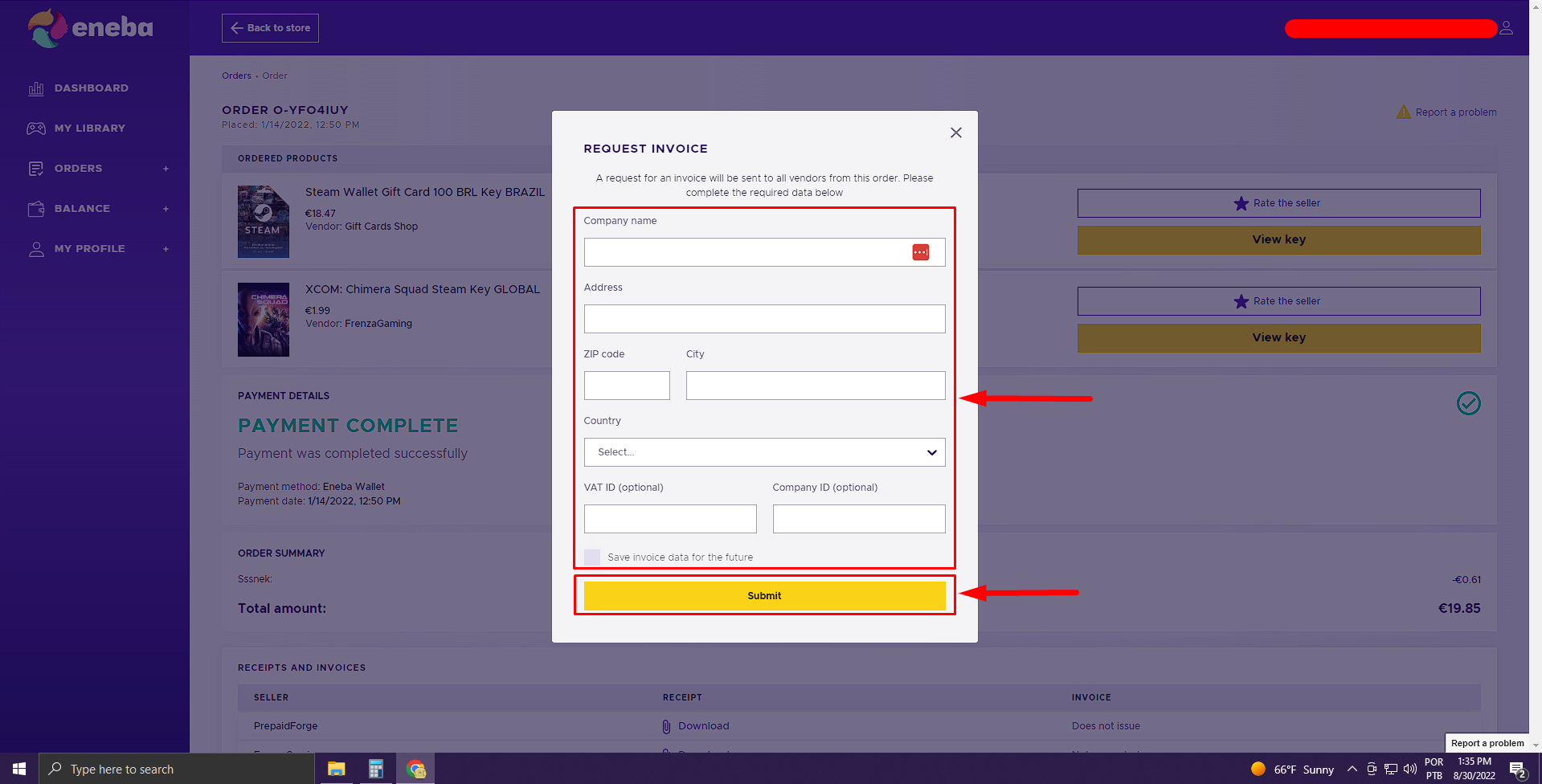Open the network icon in system tray
The image size is (1542, 784).
coord(1391,769)
